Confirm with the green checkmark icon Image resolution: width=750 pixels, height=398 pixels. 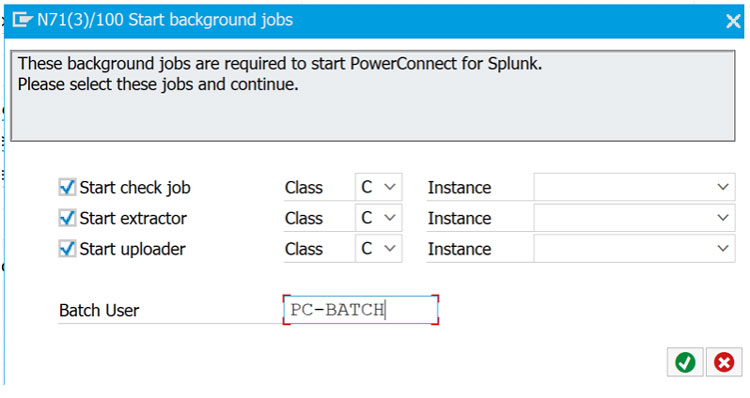[x=685, y=362]
